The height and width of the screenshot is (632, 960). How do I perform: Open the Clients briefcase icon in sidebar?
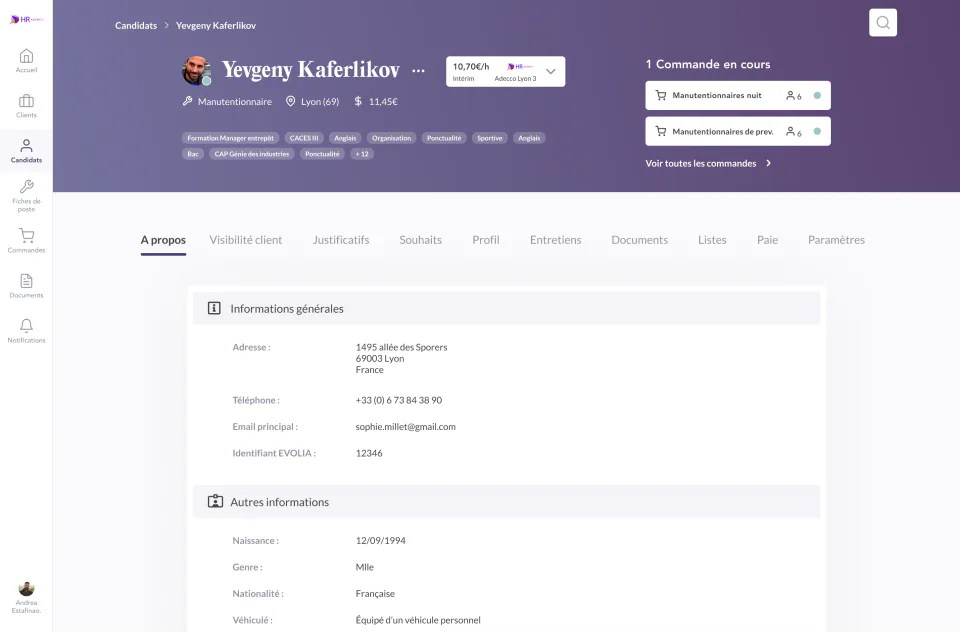pos(26,101)
